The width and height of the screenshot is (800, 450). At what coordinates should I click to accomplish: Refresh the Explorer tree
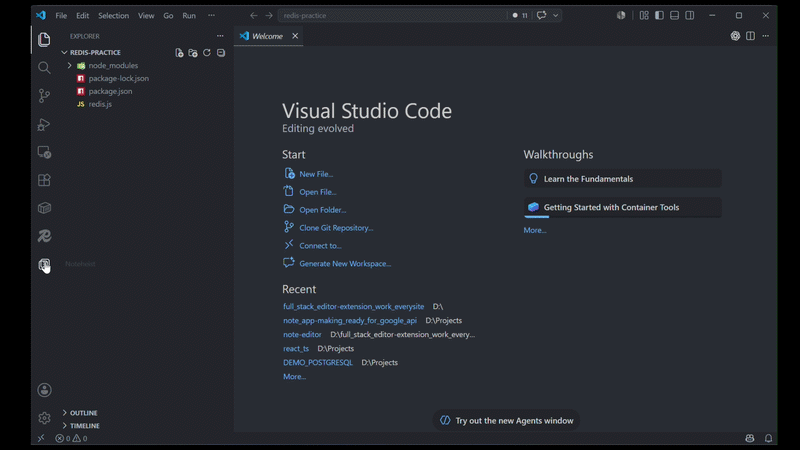pyautogui.click(x=207, y=53)
